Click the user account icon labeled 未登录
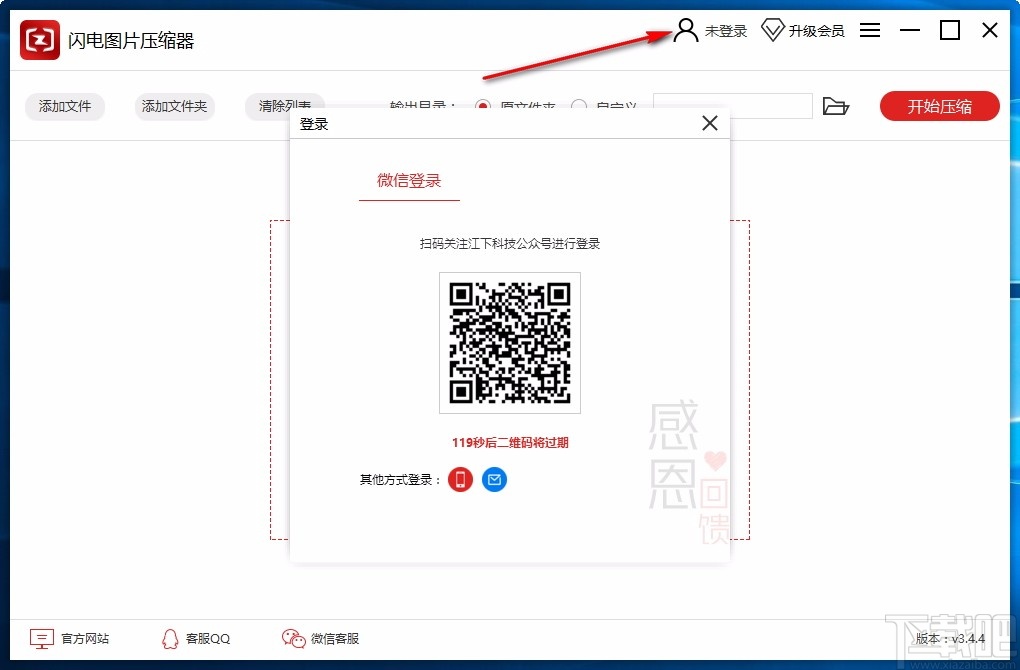Viewport: 1020px width, 670px height. pyautogui.click(x=686, y=31)
